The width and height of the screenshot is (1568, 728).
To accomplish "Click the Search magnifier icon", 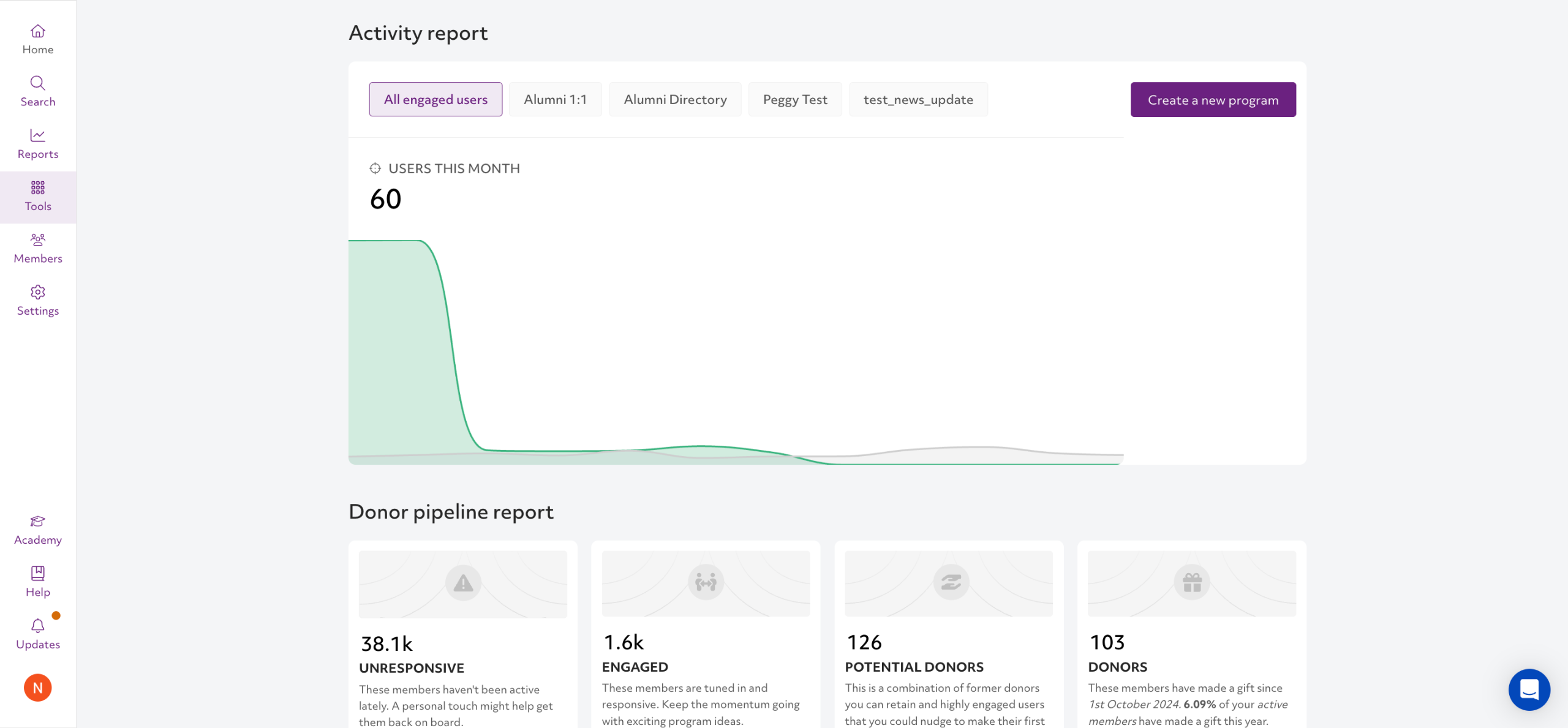I will pyautogui.click(x=38, y=83).
